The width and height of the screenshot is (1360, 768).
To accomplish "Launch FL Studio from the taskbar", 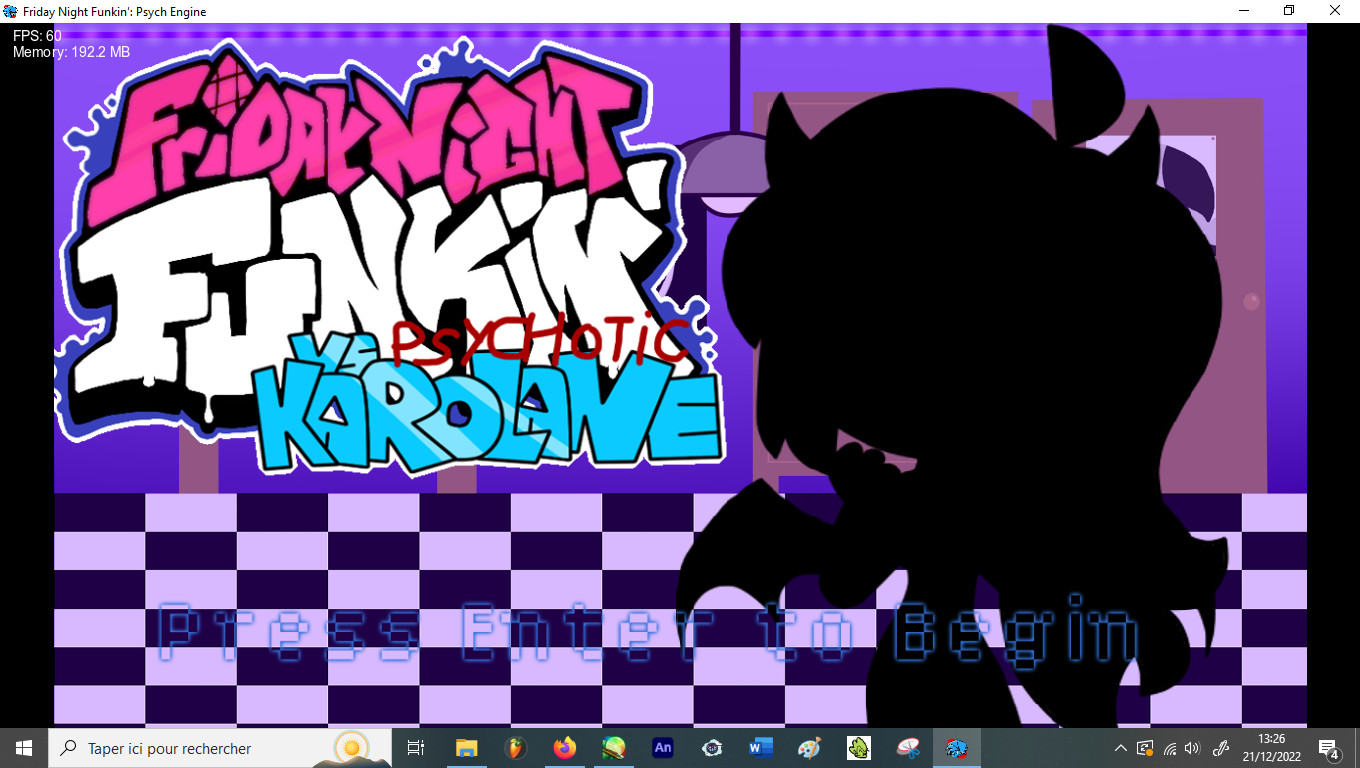I will click(515, 748).
